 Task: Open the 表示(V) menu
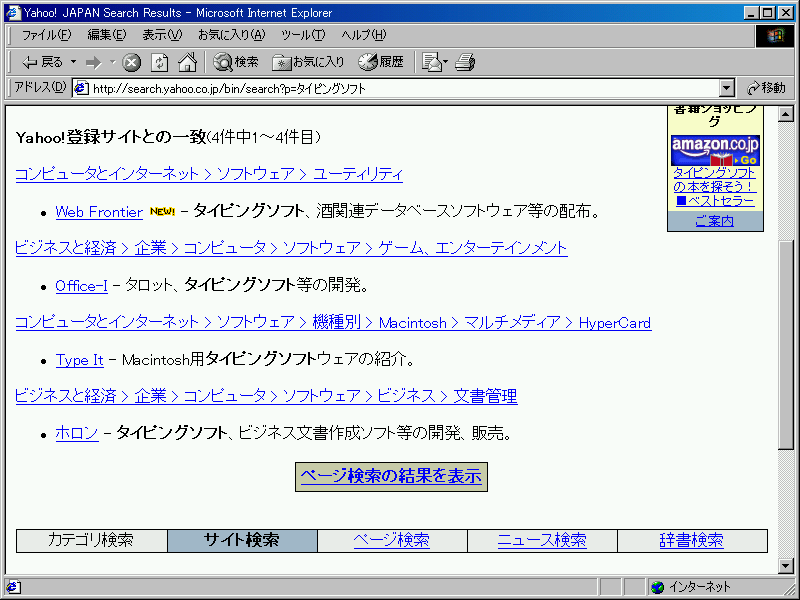(x=162, y=35)
